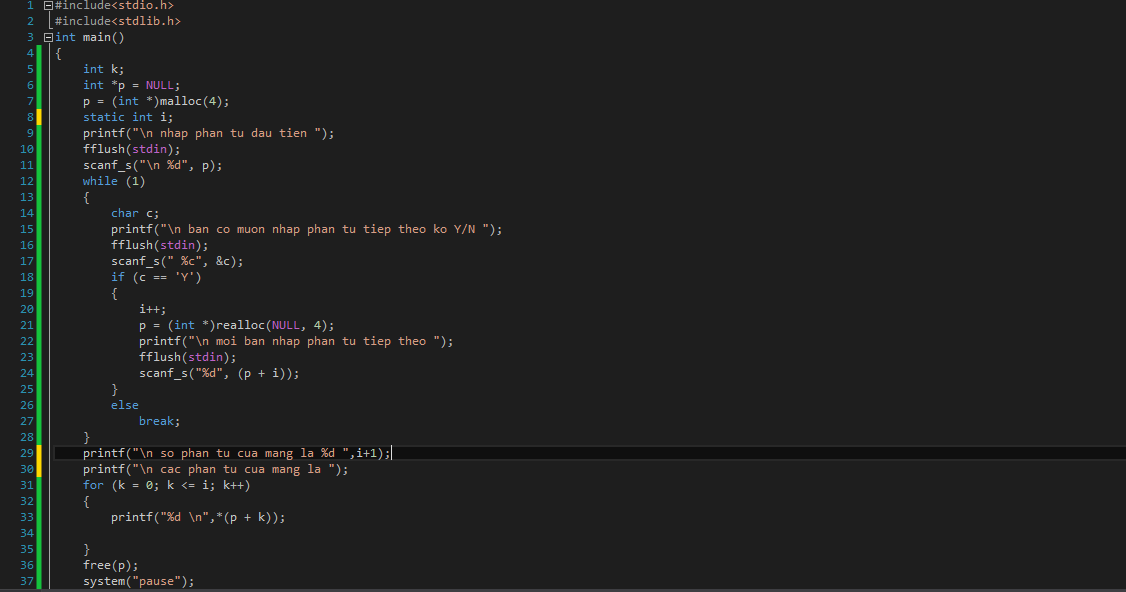Screen dimensions: 1126x592
Task: Click the stdlib.h include line
Action: (x=118, y=21)
